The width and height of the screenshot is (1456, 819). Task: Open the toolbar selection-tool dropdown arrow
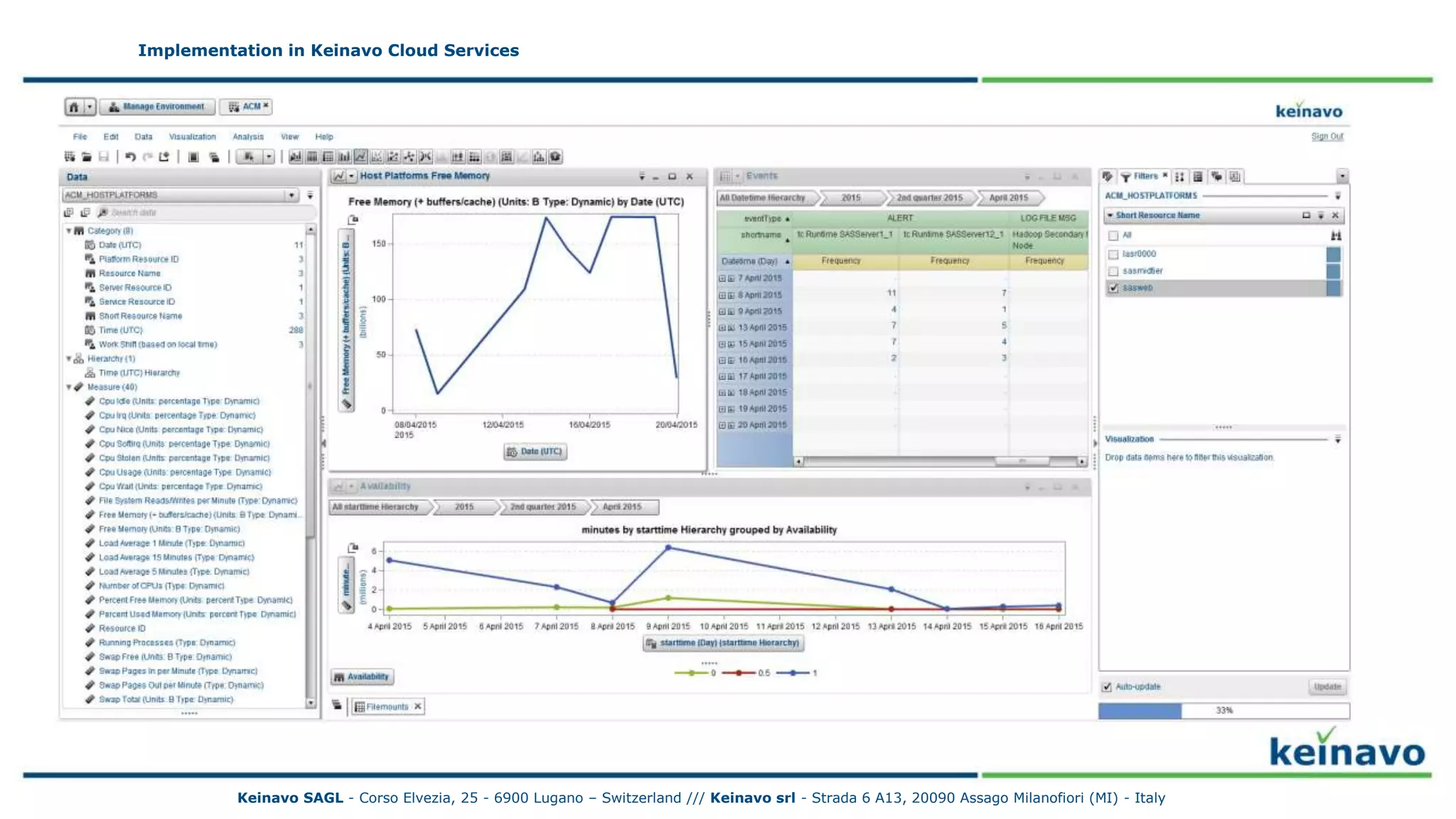269,156
